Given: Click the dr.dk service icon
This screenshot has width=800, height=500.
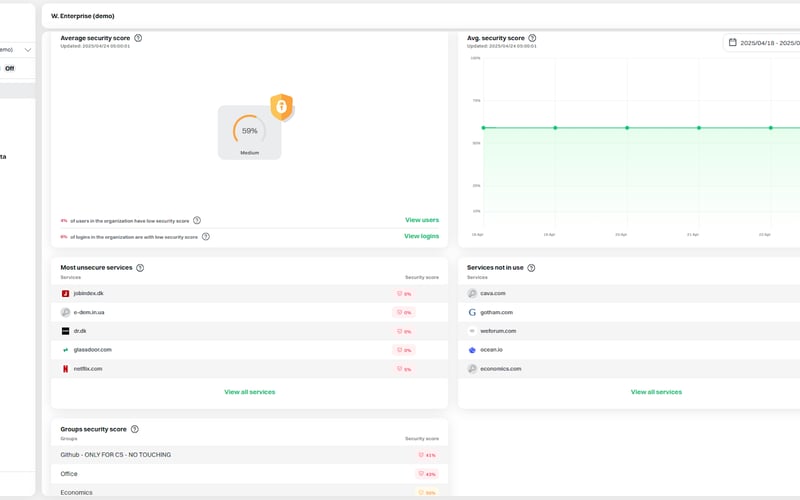Looking at the screenshot, I should [x=65, y=331].
